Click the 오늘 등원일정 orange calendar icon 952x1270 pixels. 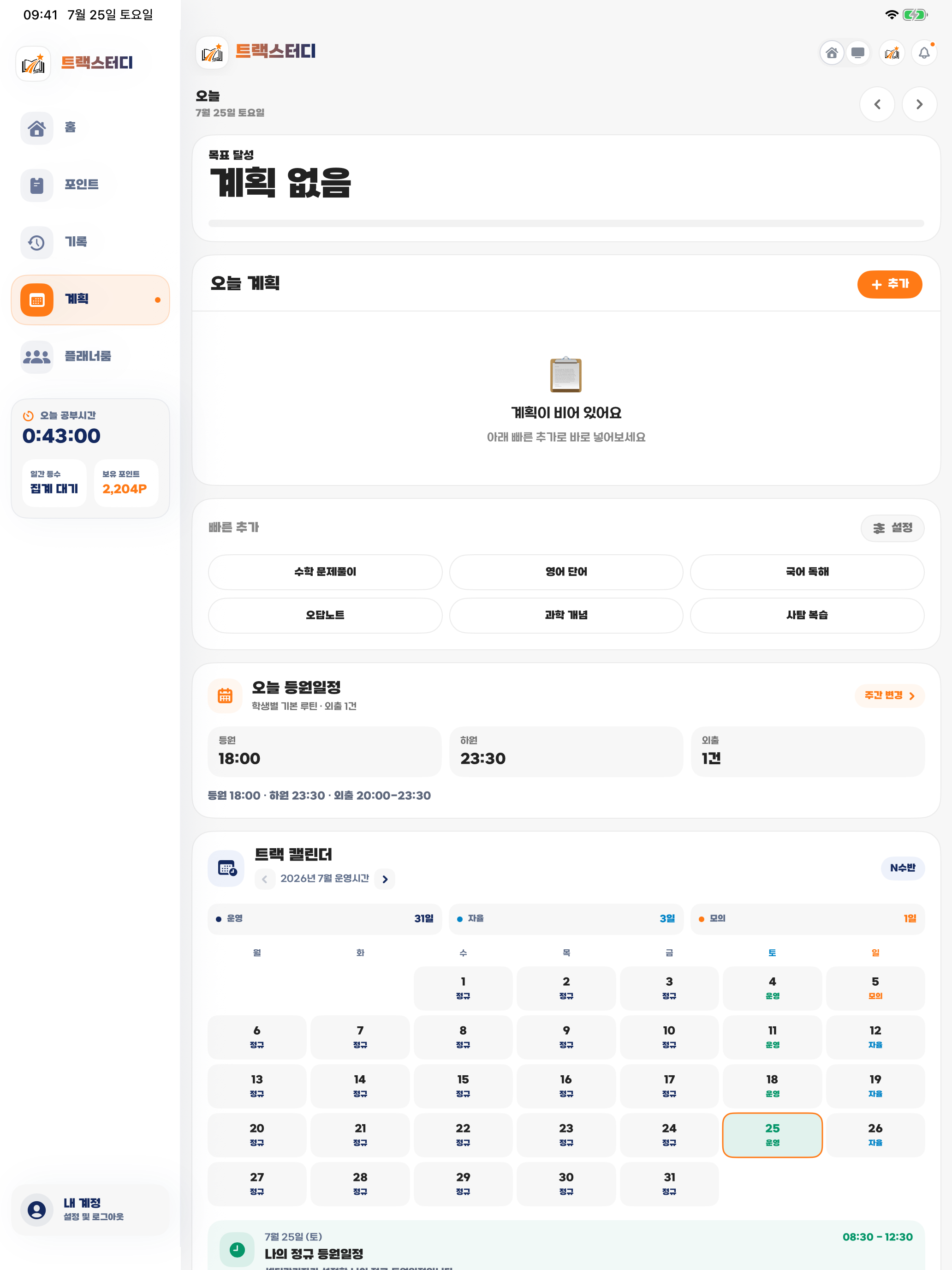coord(225,696)
